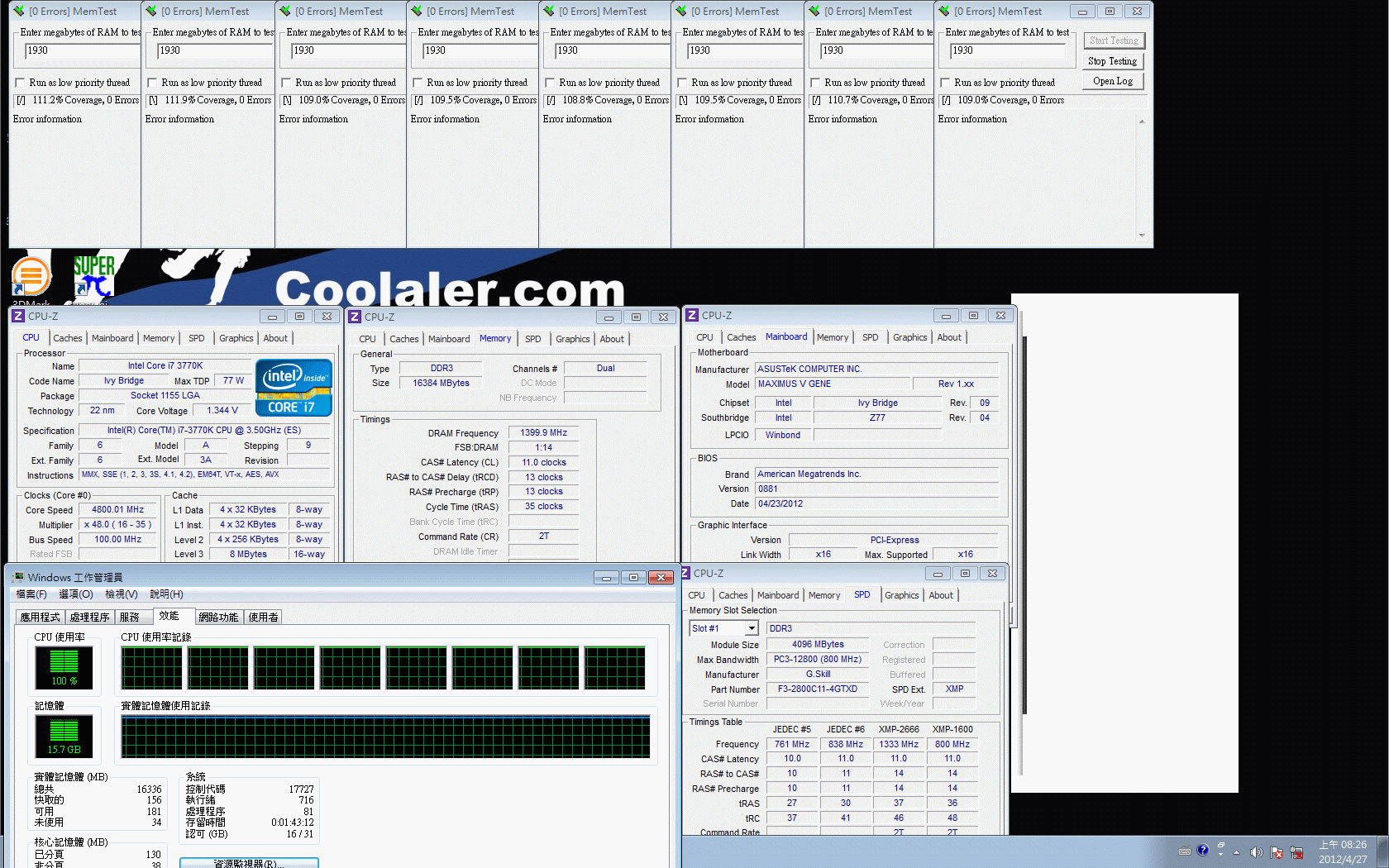Click the 資源監視器(R) button in Task Manager
Screen dimensions: 1389x868
click(x=249, y=863)
